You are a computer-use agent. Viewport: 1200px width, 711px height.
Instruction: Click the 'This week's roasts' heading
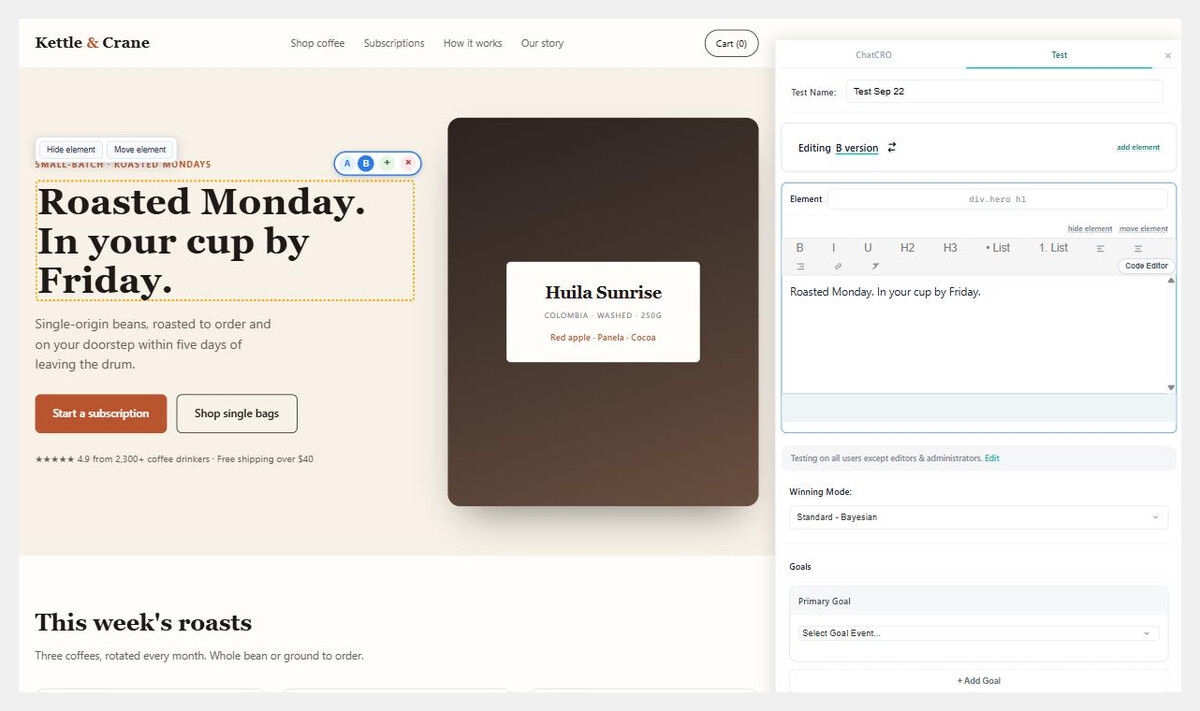(x=143, y=623)
